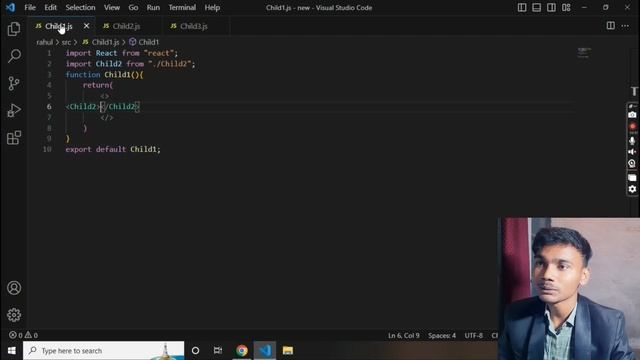Open the Selection menu
Image resolution: width=640 pixels, height=360 pixels.
click(x=80, y=7)
